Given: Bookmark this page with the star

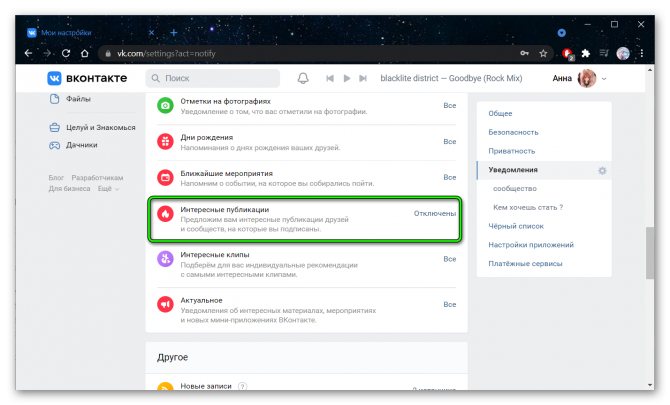Looking at the screenshot, I should (x=543, y=53).
